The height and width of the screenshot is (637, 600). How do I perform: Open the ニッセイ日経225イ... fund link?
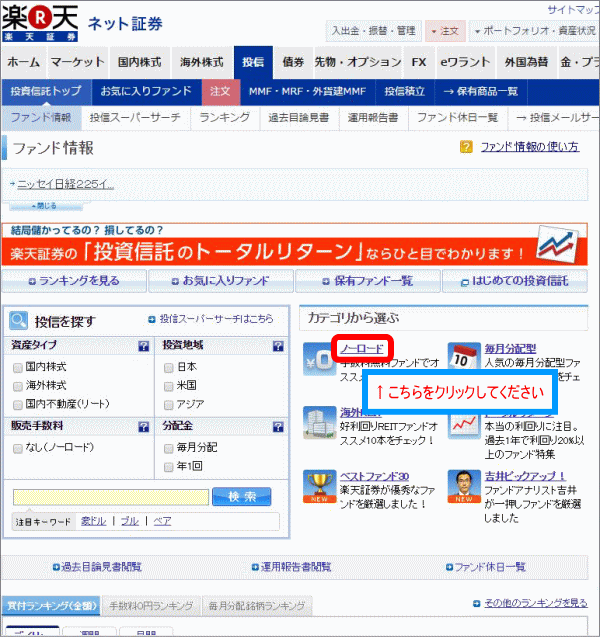pos(65,184)
